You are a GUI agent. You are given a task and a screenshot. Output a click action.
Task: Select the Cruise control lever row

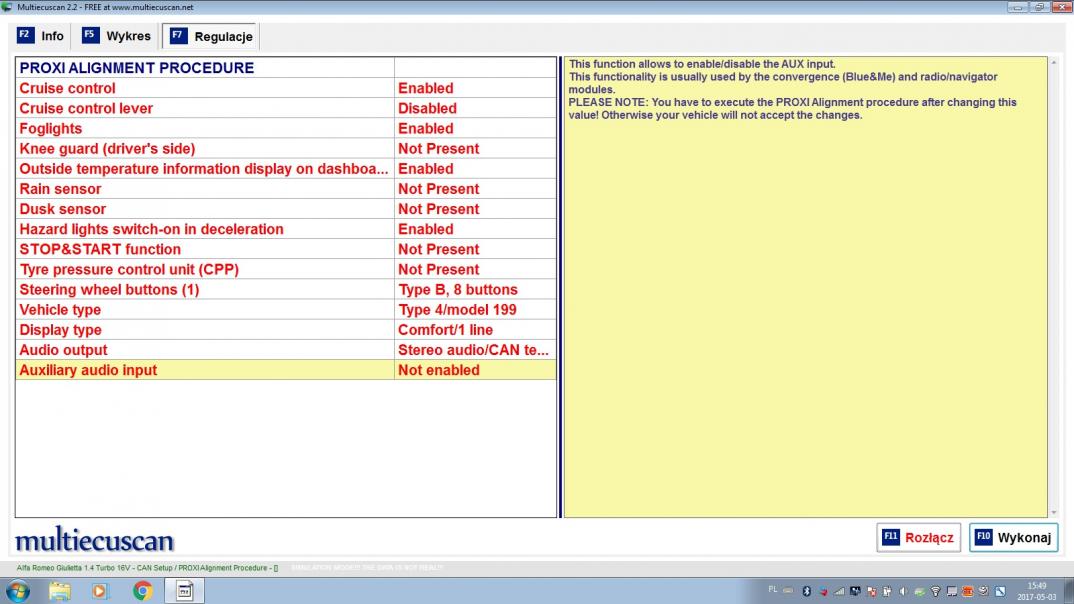[x=286, y=108]
